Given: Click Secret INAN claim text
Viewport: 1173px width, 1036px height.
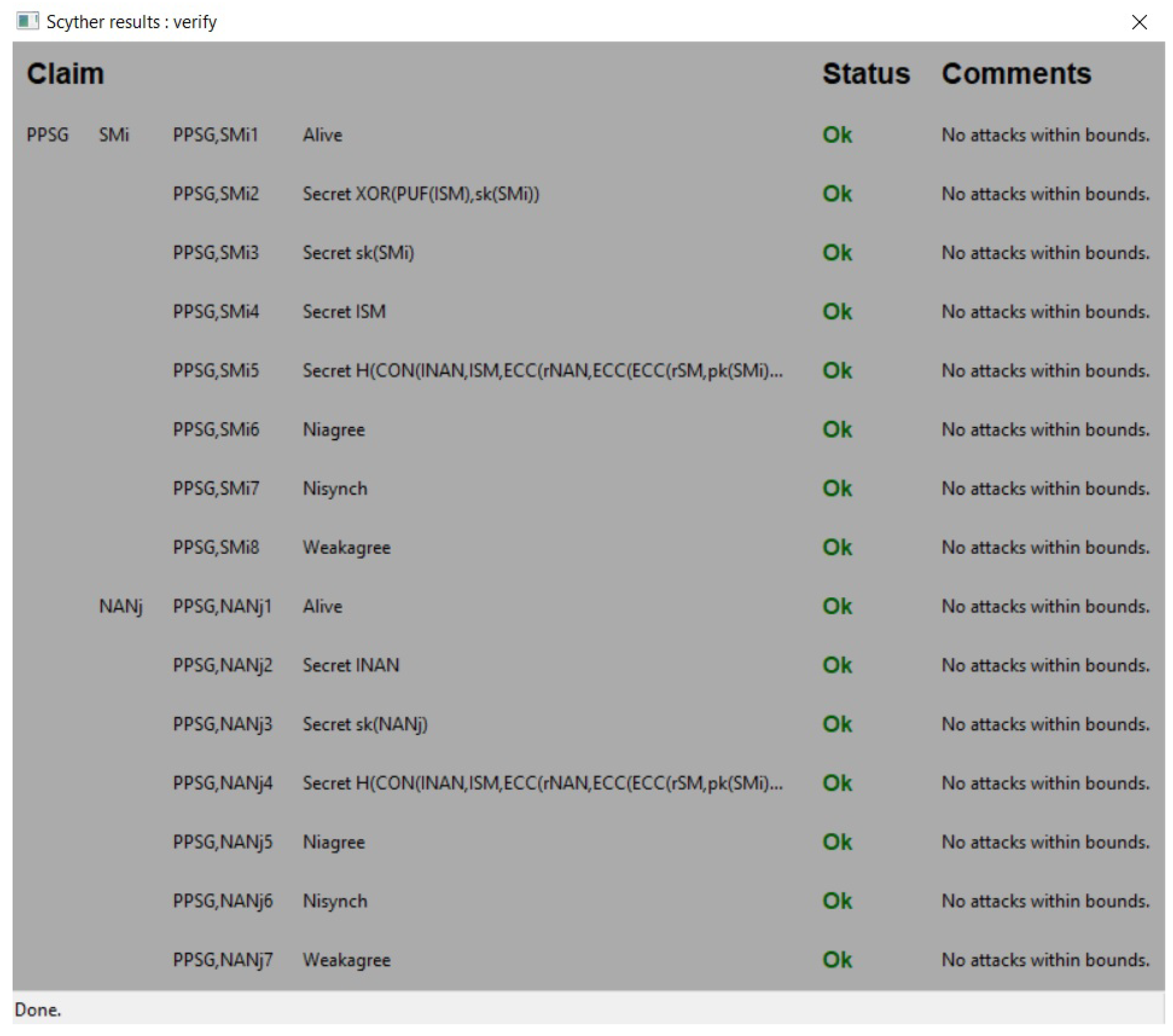Looking at the screenshot, I should pos(351,665).
